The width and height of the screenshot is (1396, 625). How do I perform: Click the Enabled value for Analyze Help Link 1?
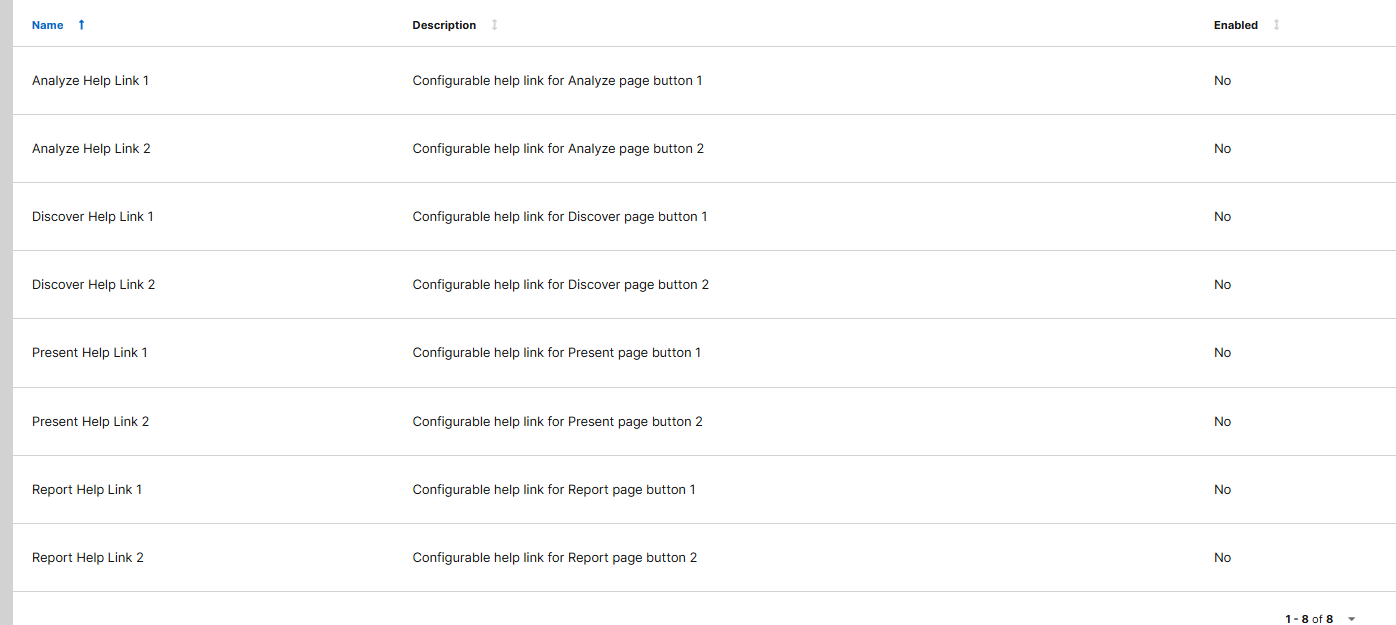pos(1222,80)
